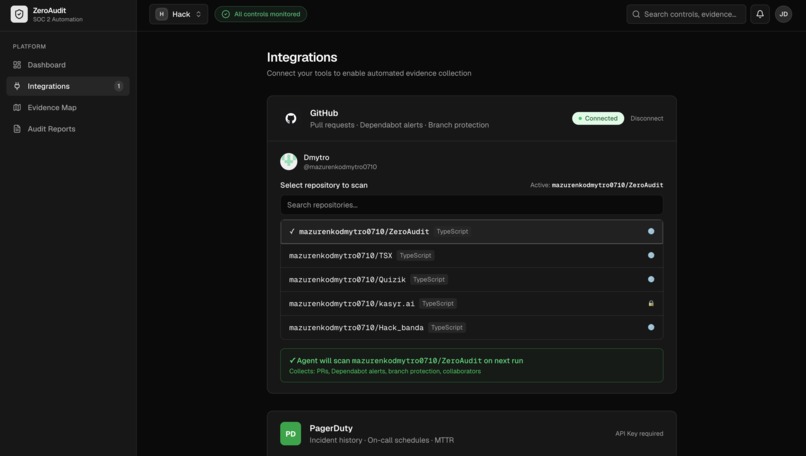The image size is (806, 456).
Task: Click Incident history · On-call schedules · MTTR text
Action: tap(381, 440)
